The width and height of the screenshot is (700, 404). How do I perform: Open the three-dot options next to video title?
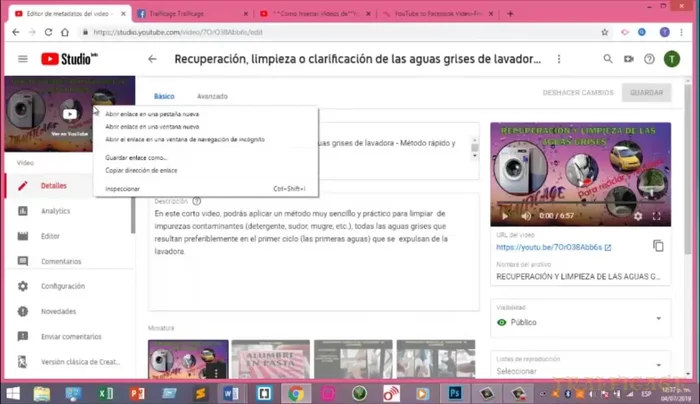(x=559, y=59)
